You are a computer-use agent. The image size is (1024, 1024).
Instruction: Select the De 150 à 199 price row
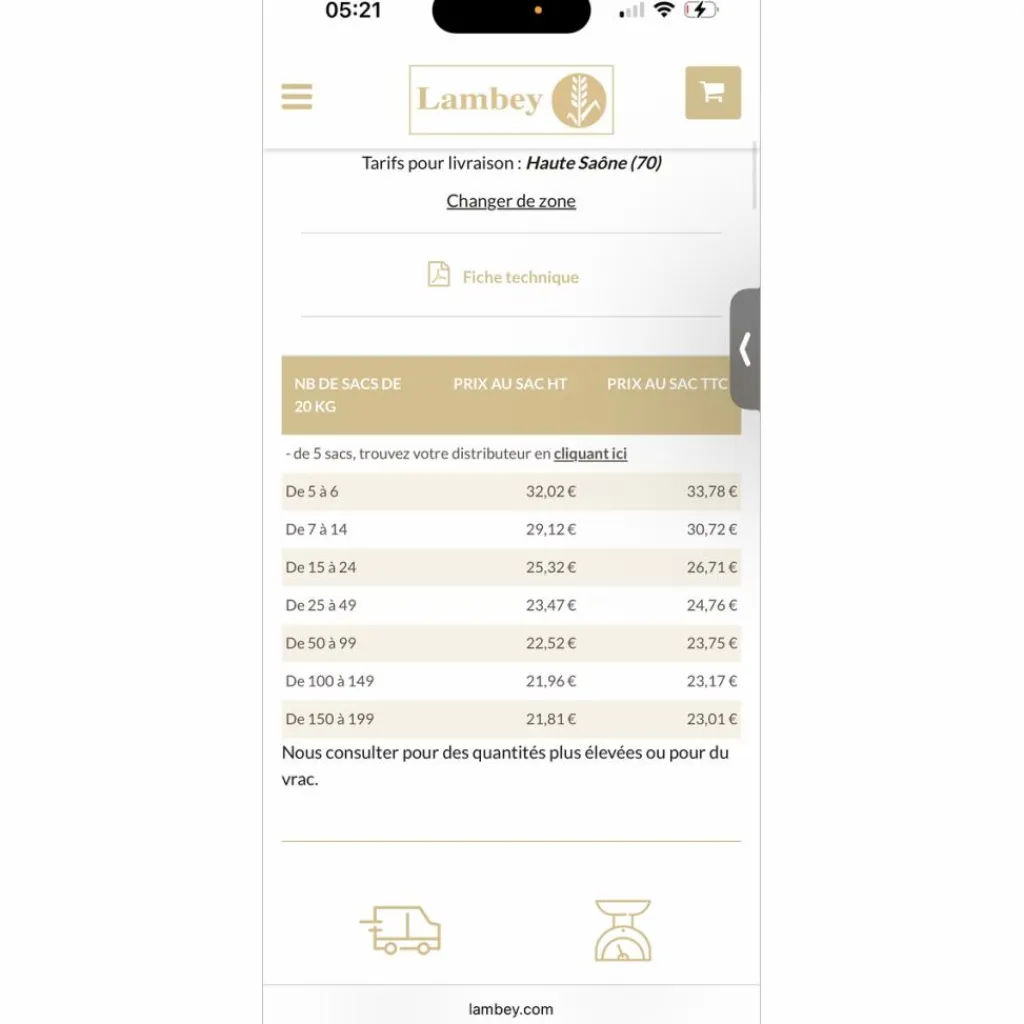(511, 718)
